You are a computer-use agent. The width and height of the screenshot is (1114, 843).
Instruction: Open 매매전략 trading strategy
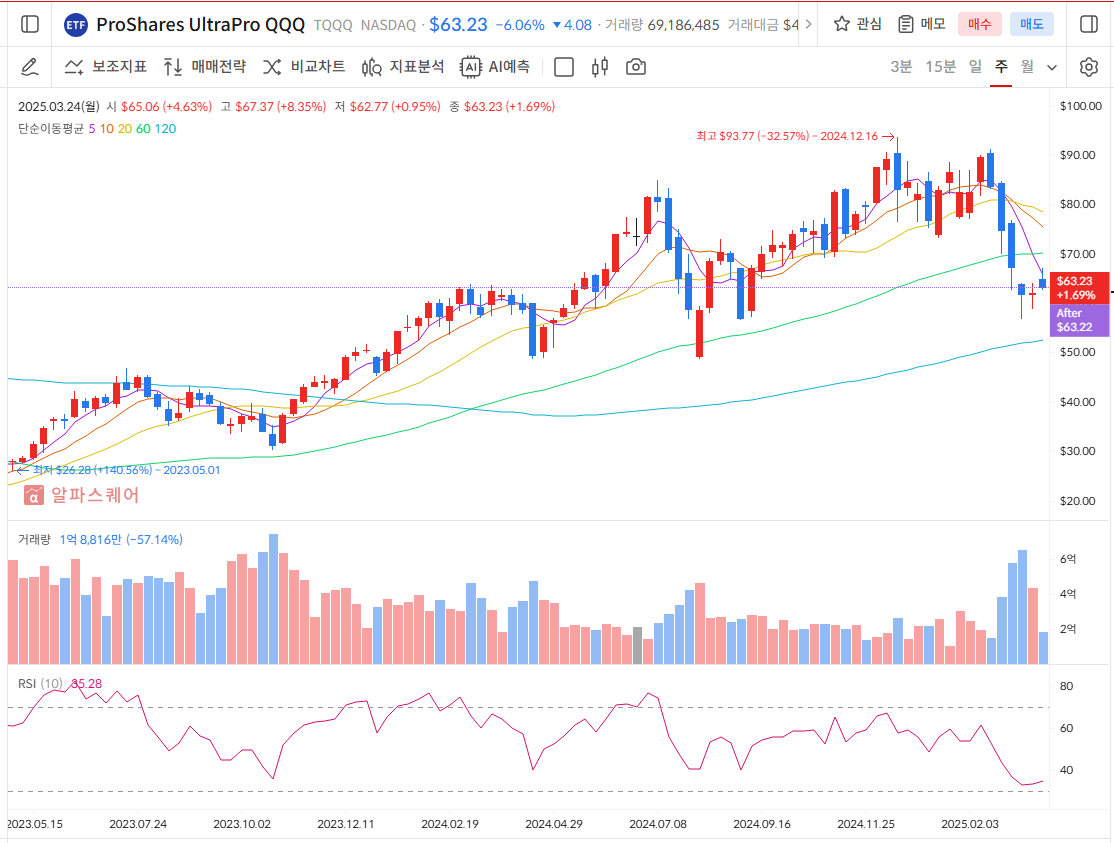point(205,67)
